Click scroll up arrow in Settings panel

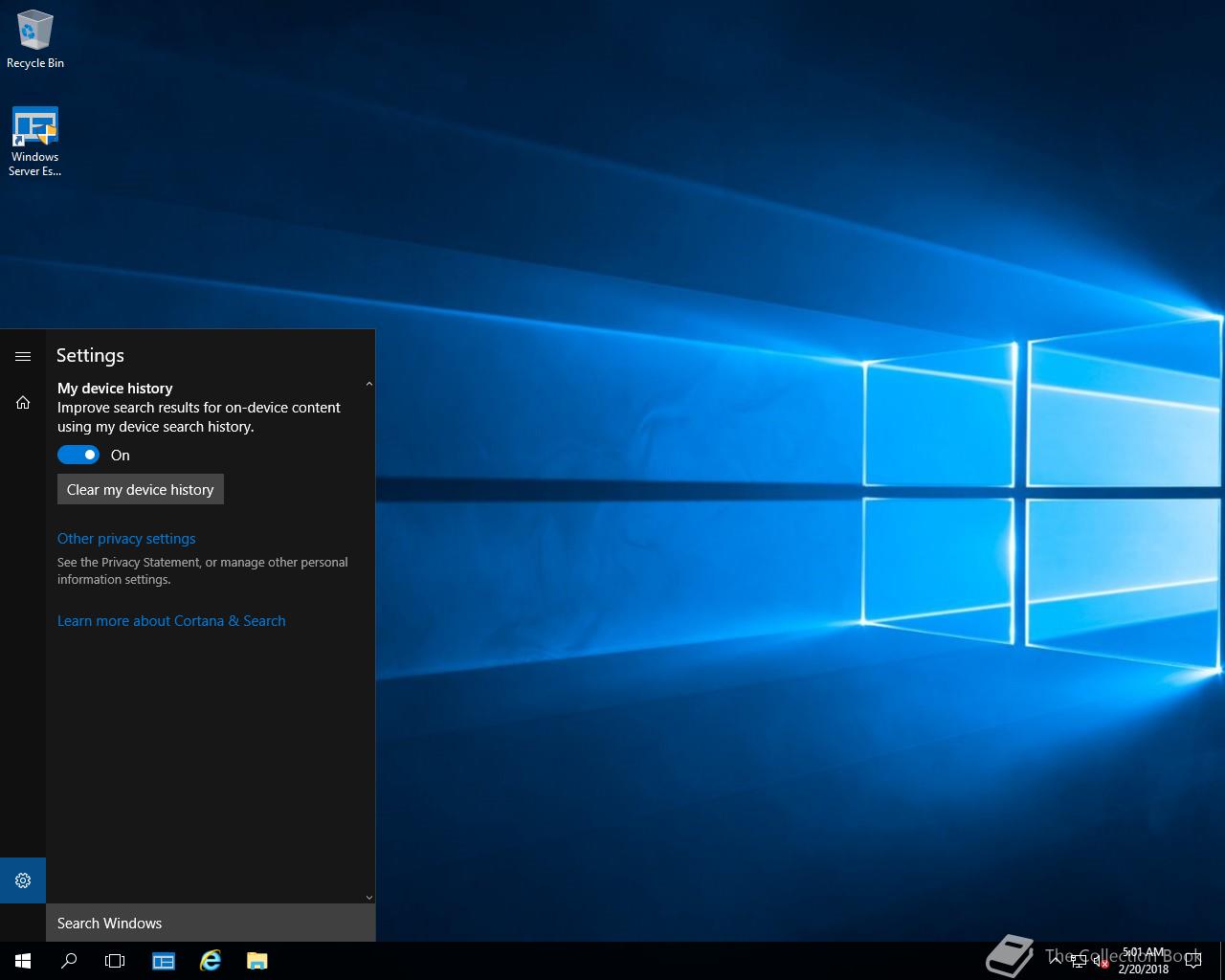368,384
